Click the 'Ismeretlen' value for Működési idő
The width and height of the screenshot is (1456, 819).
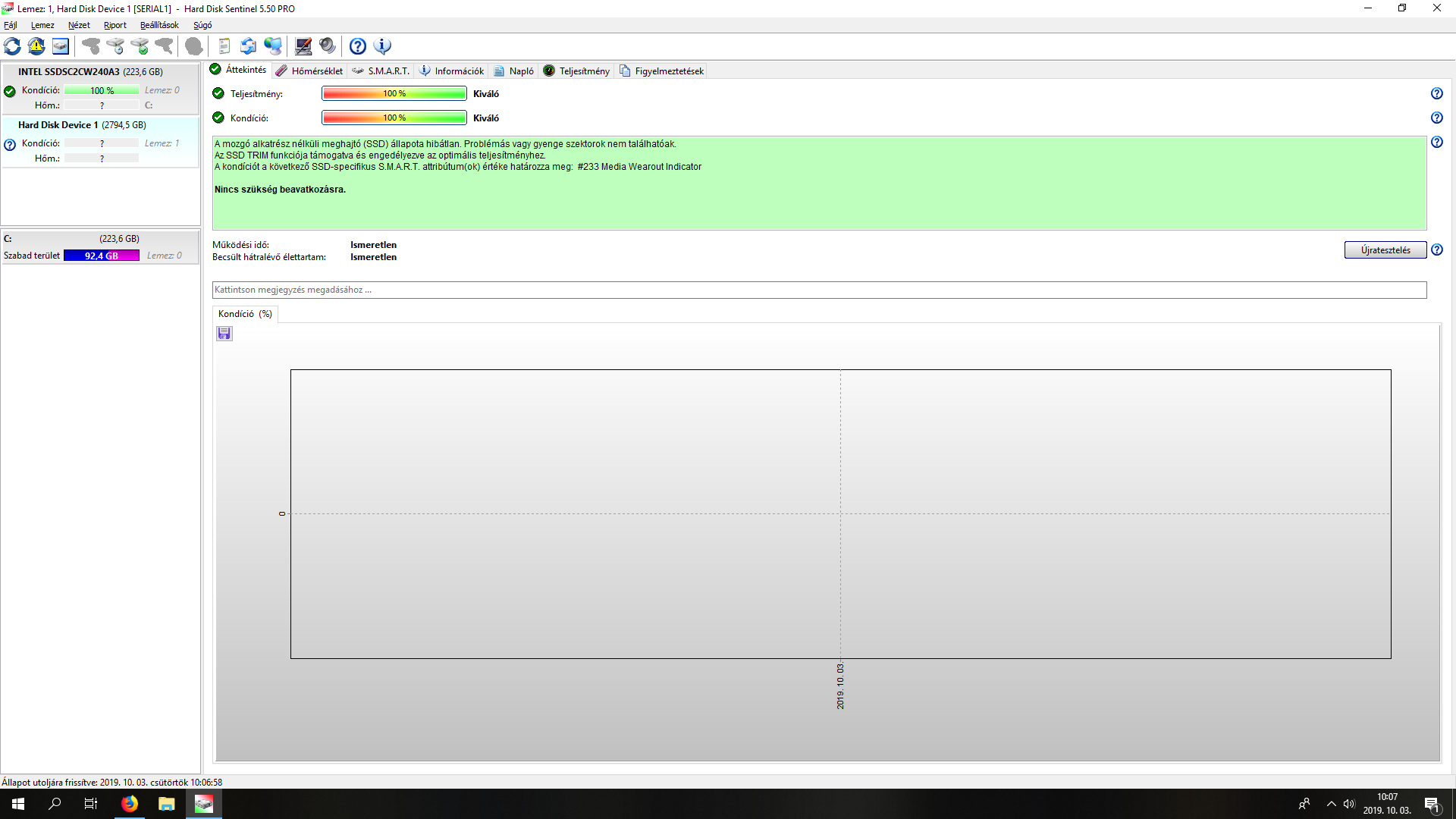373,245
